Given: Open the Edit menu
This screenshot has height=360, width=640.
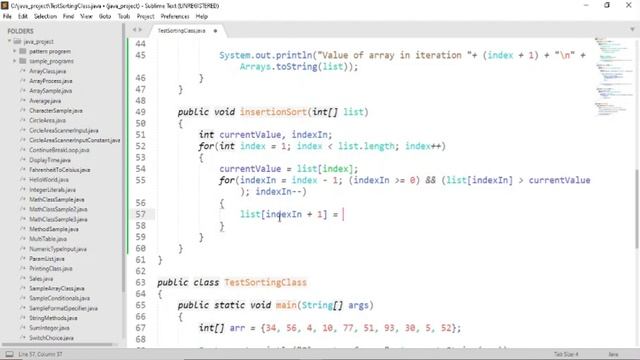Looking at the screenshot, I should (x=22, y=16).
